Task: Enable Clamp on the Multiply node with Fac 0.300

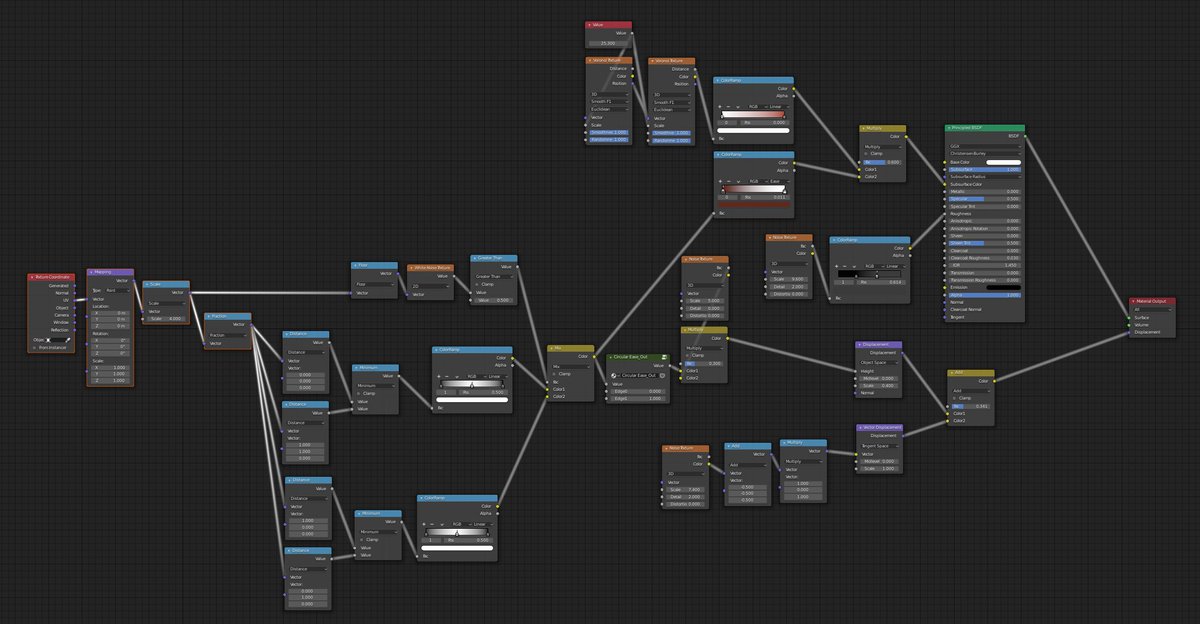Action: tap(687, 355)
